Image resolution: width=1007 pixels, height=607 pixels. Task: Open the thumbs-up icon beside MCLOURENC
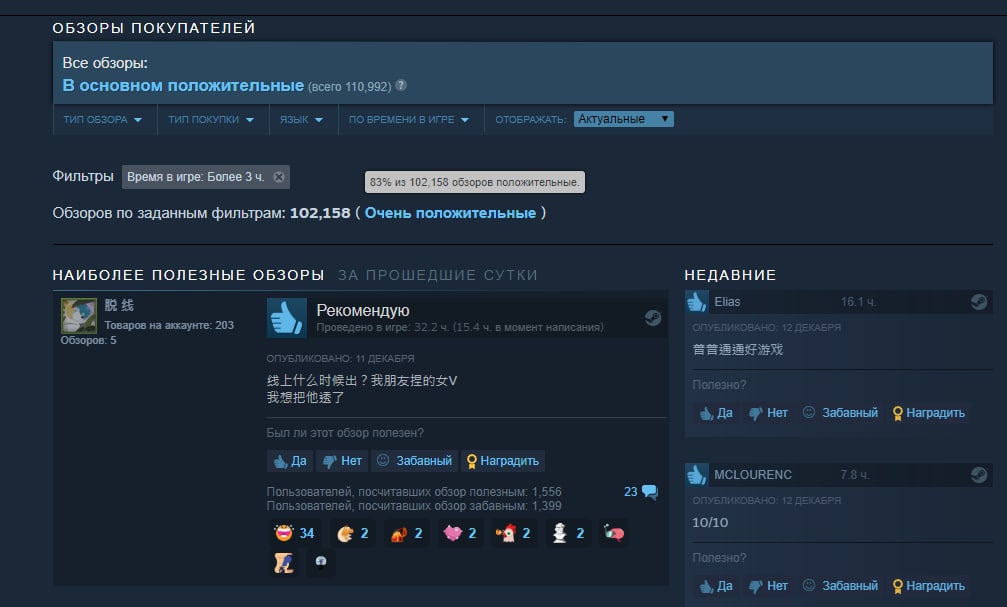(697, 475)
